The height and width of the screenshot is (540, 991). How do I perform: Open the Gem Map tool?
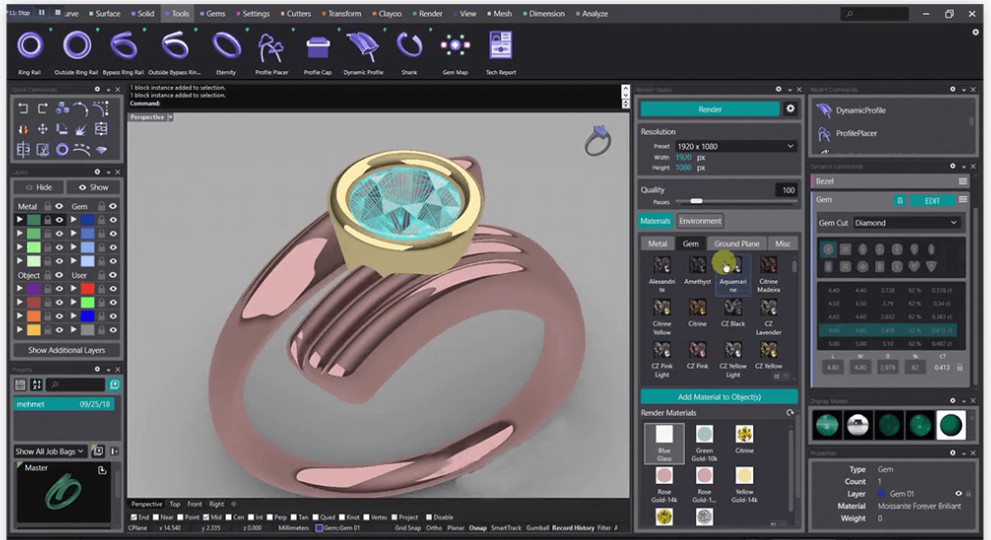click(455, 46)
